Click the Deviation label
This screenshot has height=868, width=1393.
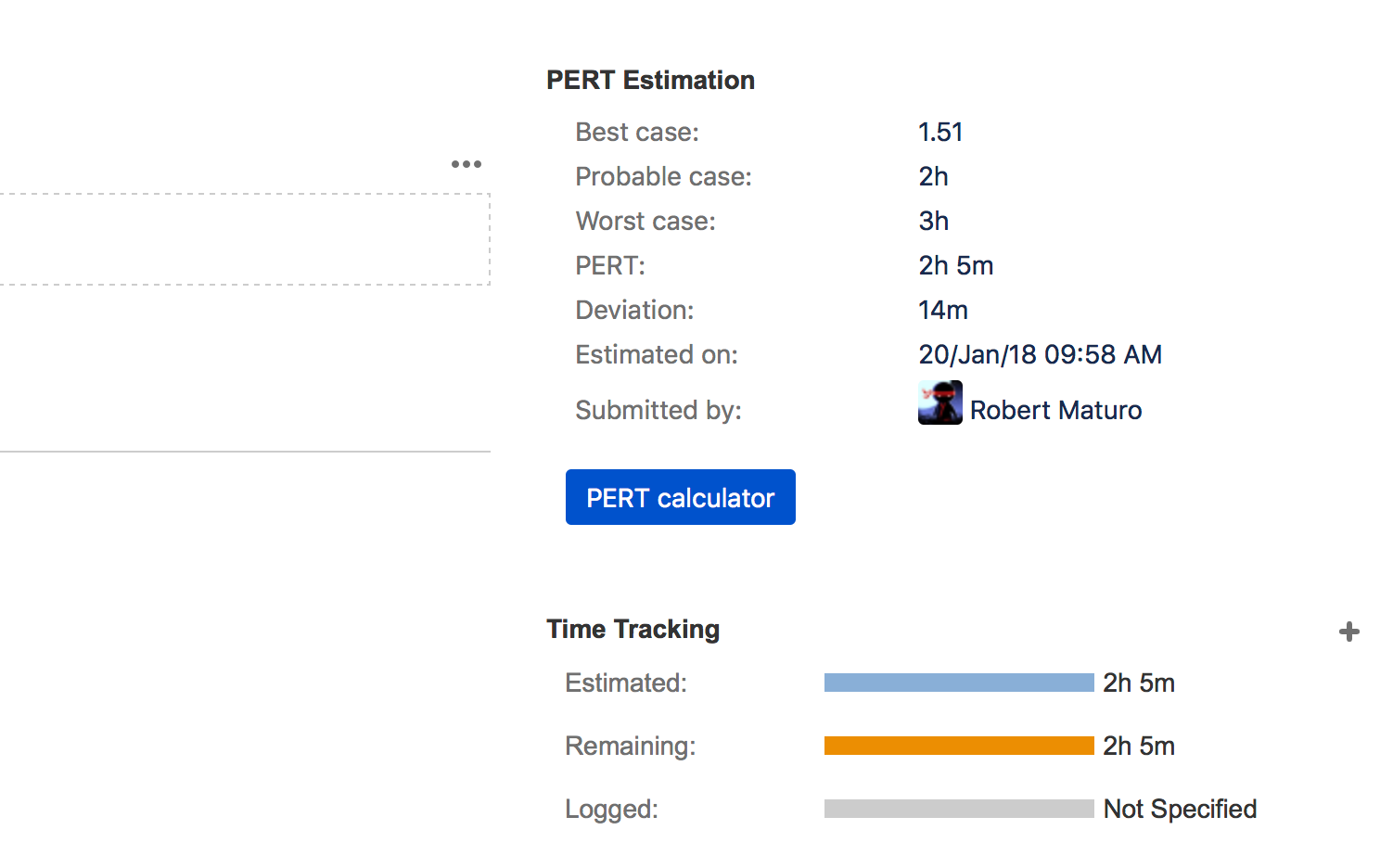click(634, 310)
